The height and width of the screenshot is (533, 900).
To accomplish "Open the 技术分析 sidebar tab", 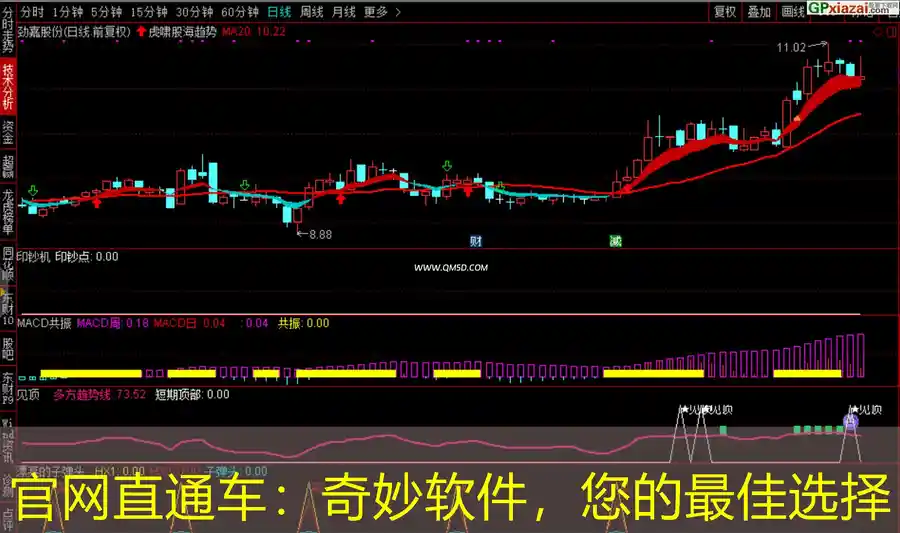I will pyautogui.click(x=7, y=86).
